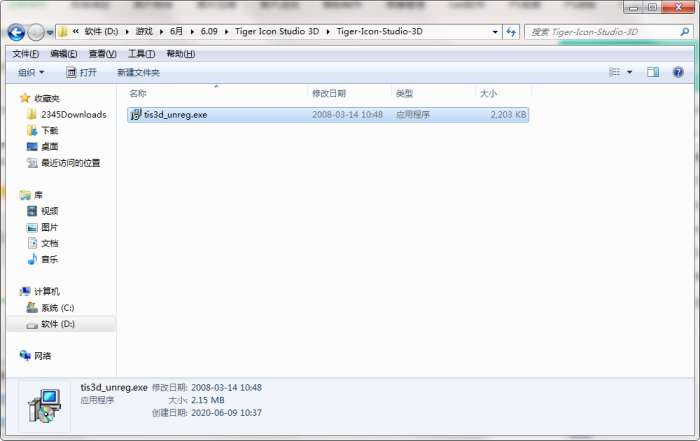Select the tis3d_unreg.exe file row
This screenshot has height=441, width=700.
(328, 115)
